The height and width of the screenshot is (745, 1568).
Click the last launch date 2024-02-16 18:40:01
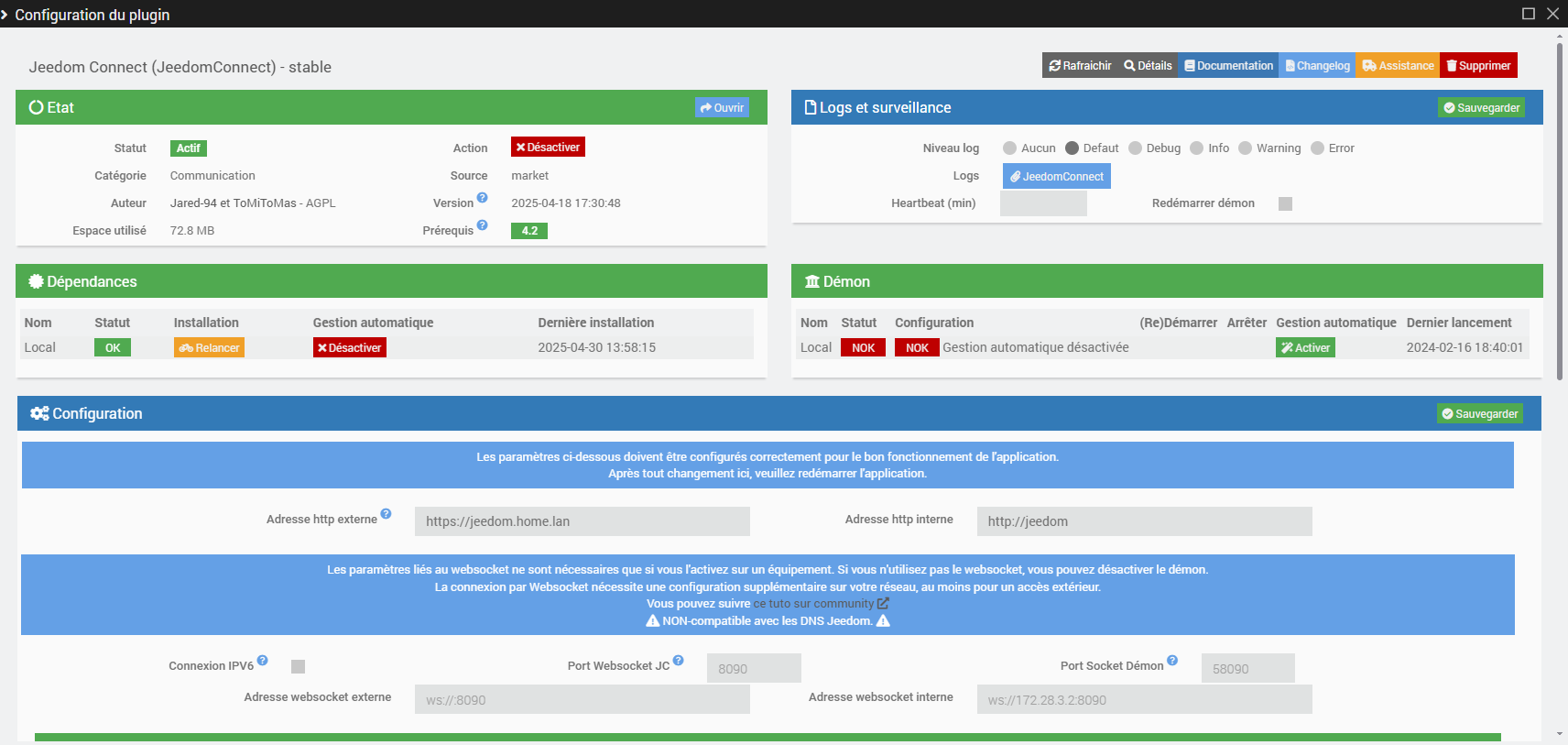pyautogui.click(x=1465, y=347)
